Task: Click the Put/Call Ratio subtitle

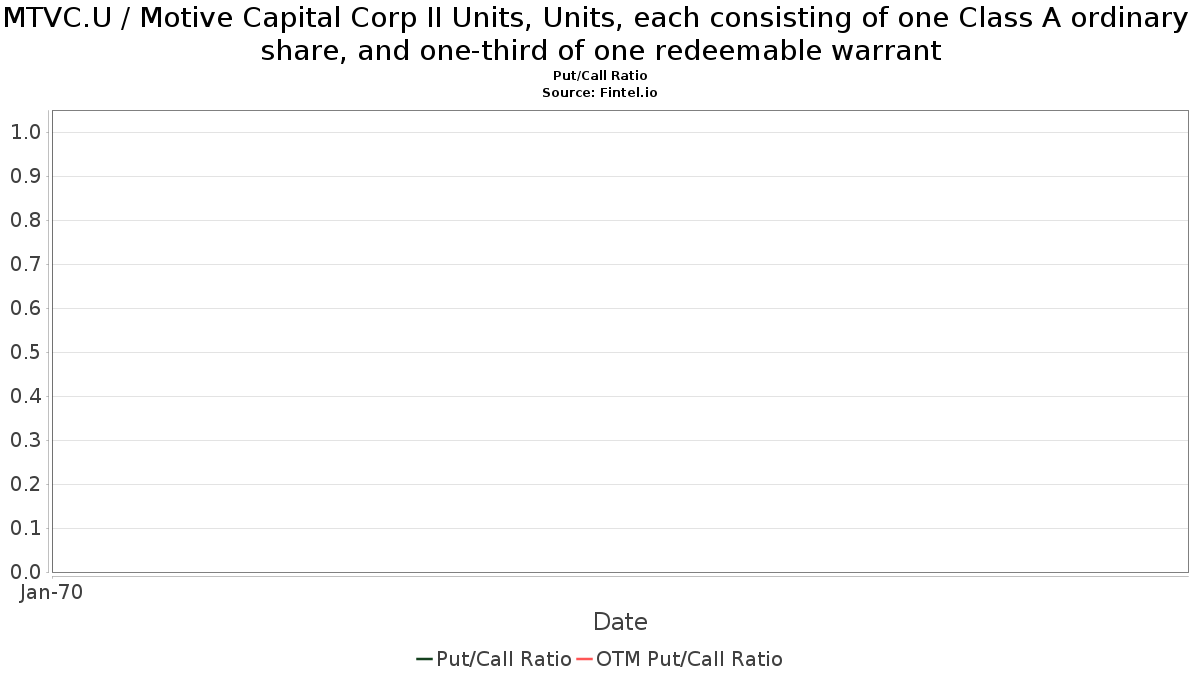Action: [x=600, y=76]
